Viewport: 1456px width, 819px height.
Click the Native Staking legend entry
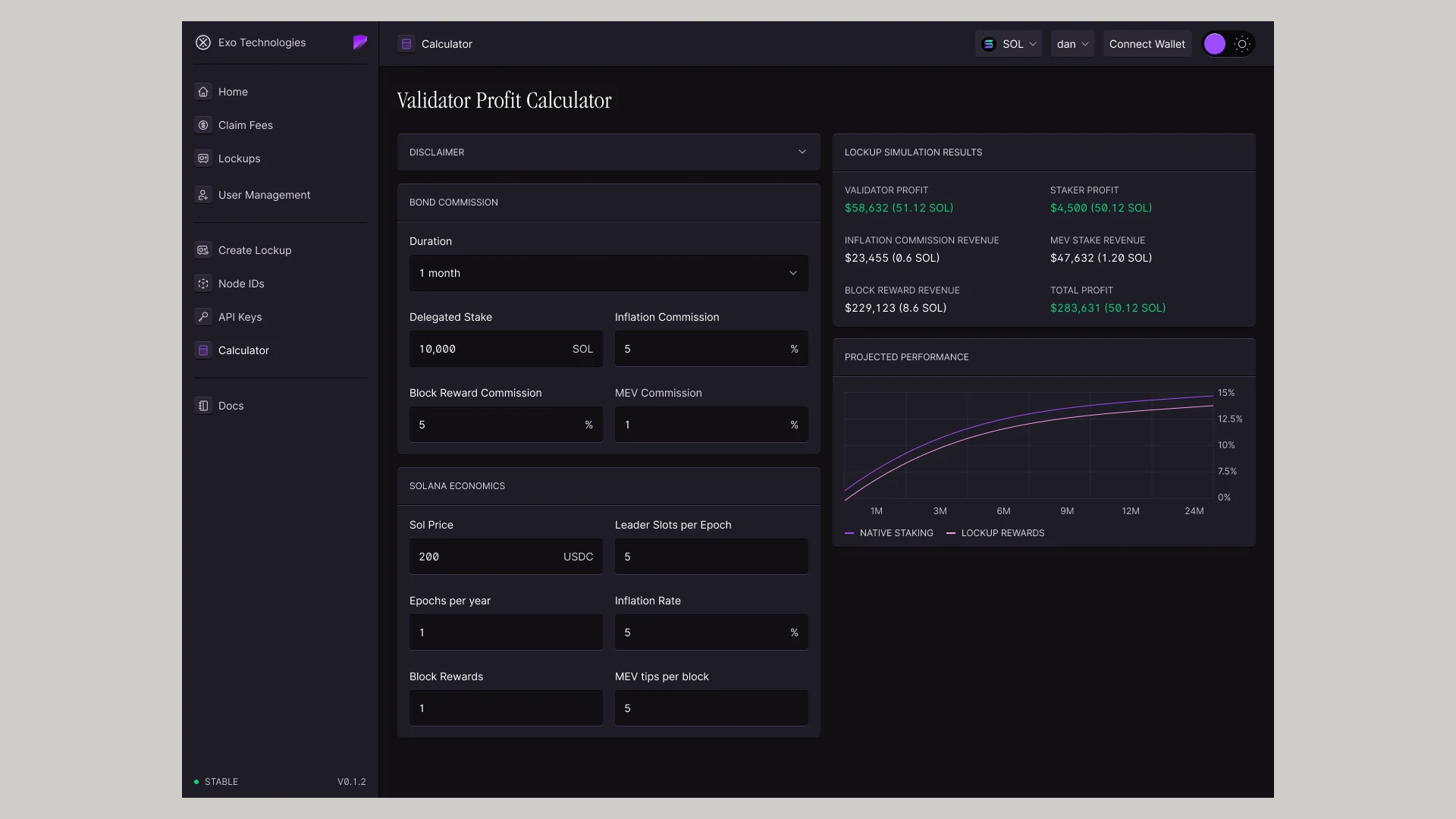(889, 533)
